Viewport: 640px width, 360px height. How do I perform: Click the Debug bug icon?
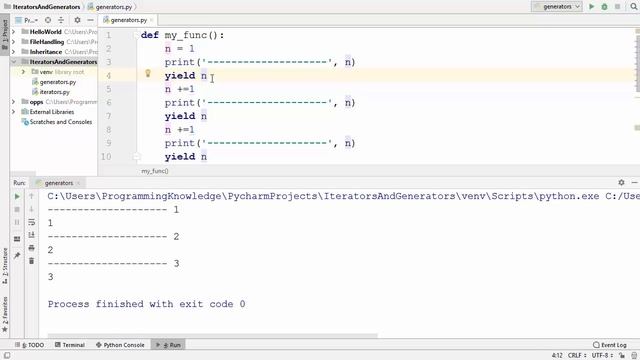point(604,7)
